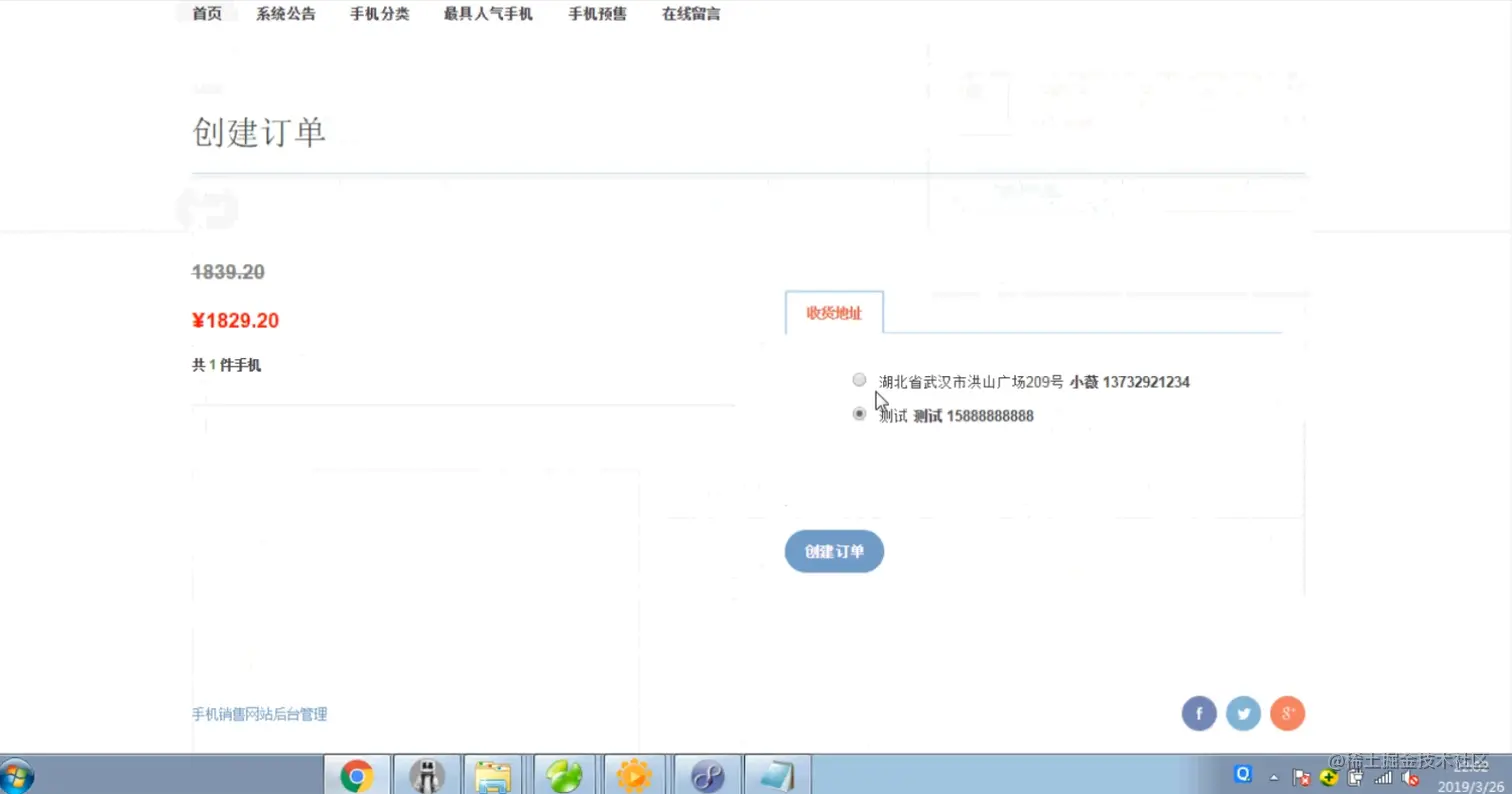Switch to the 收货地址 tab
Screen dimensions: 1512x794
834,313
